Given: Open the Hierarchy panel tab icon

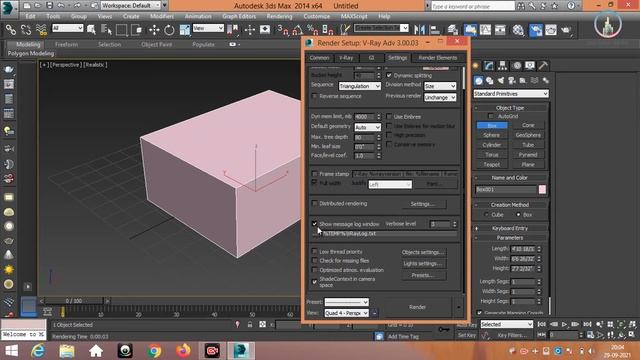Looking at the screenshot, I should click(x=502, y=65).
